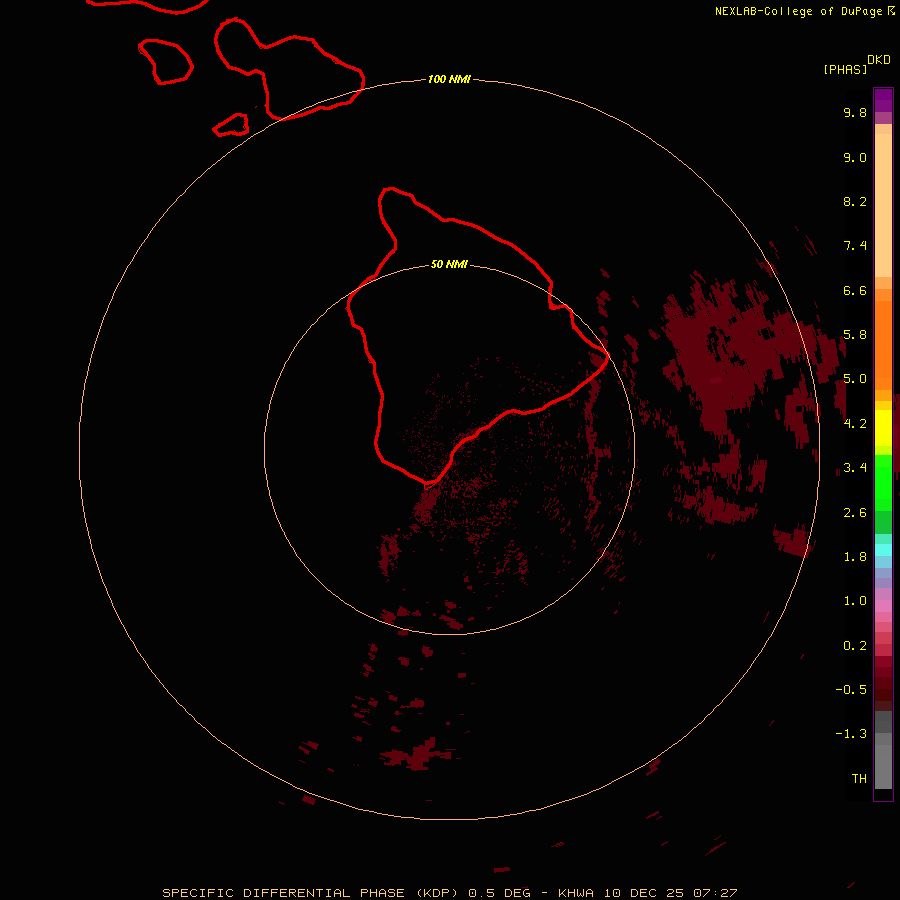Screen dimensions: 900x900
Task: Click the 5.0 colorbar value label
Action: 855,379
